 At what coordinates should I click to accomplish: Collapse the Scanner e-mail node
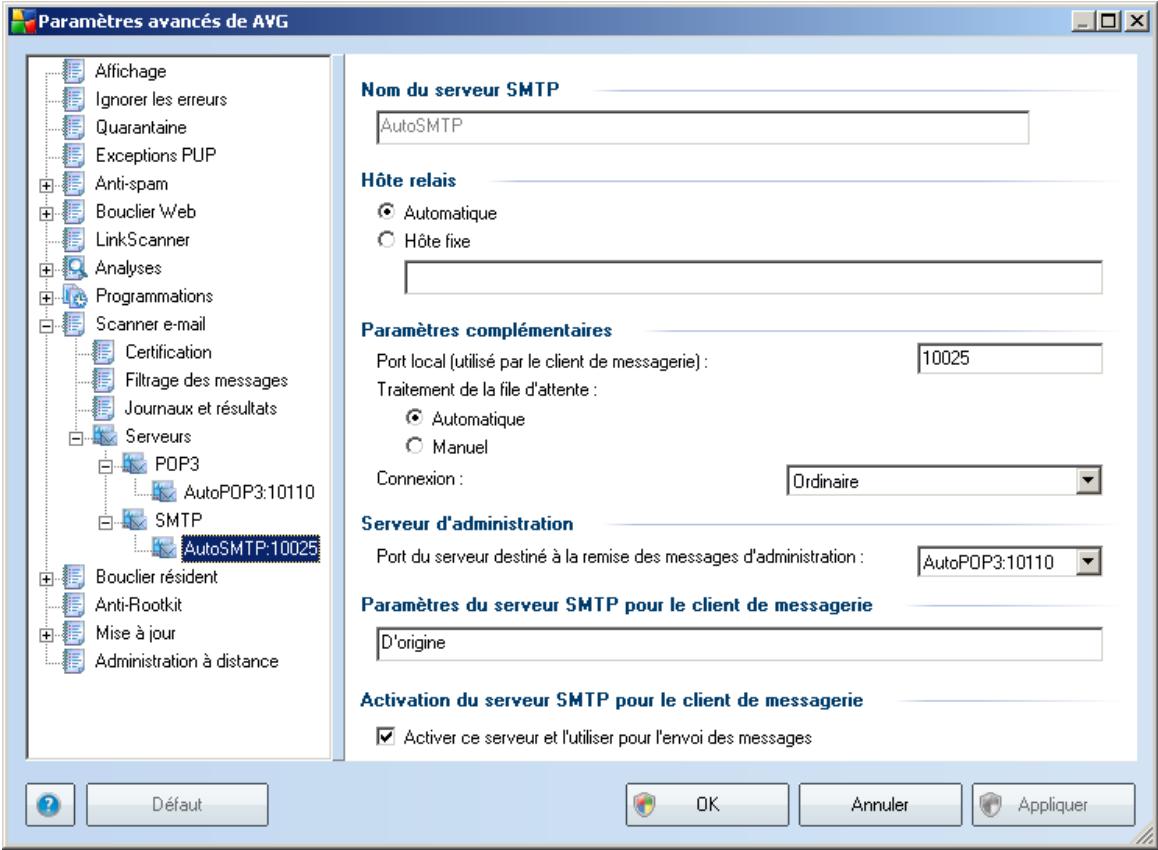[x=47, y=326]
